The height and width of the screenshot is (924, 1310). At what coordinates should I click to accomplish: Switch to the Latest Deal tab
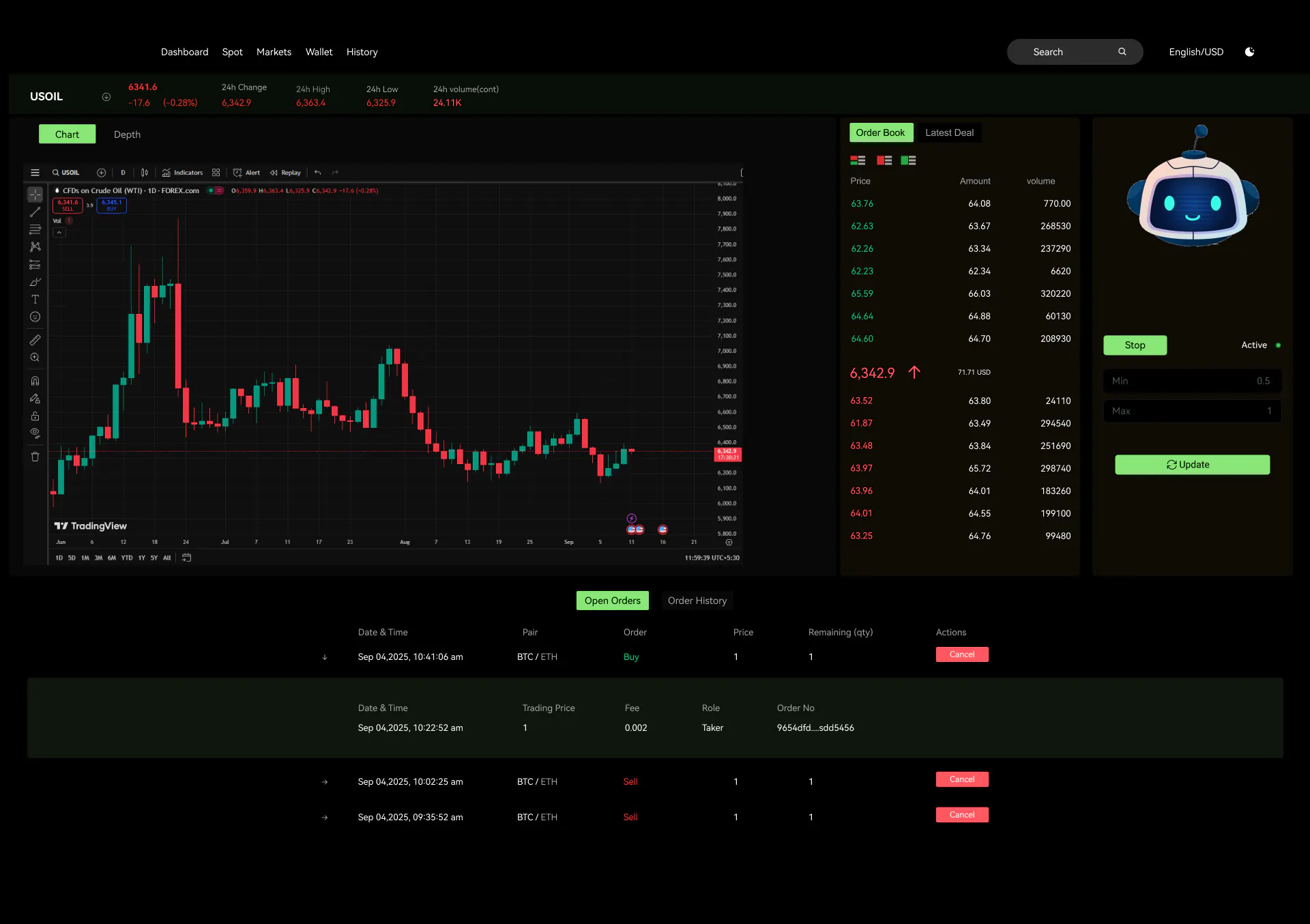click(949, 132)
